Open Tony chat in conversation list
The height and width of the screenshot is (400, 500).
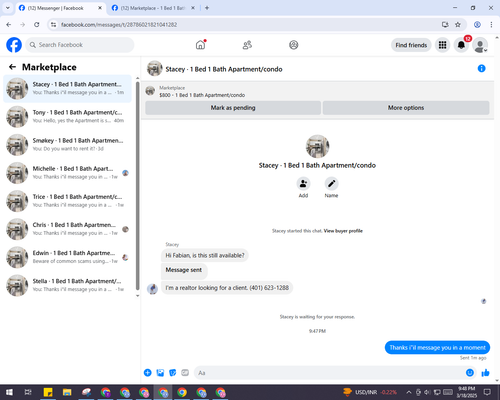[x=67, y=117]
